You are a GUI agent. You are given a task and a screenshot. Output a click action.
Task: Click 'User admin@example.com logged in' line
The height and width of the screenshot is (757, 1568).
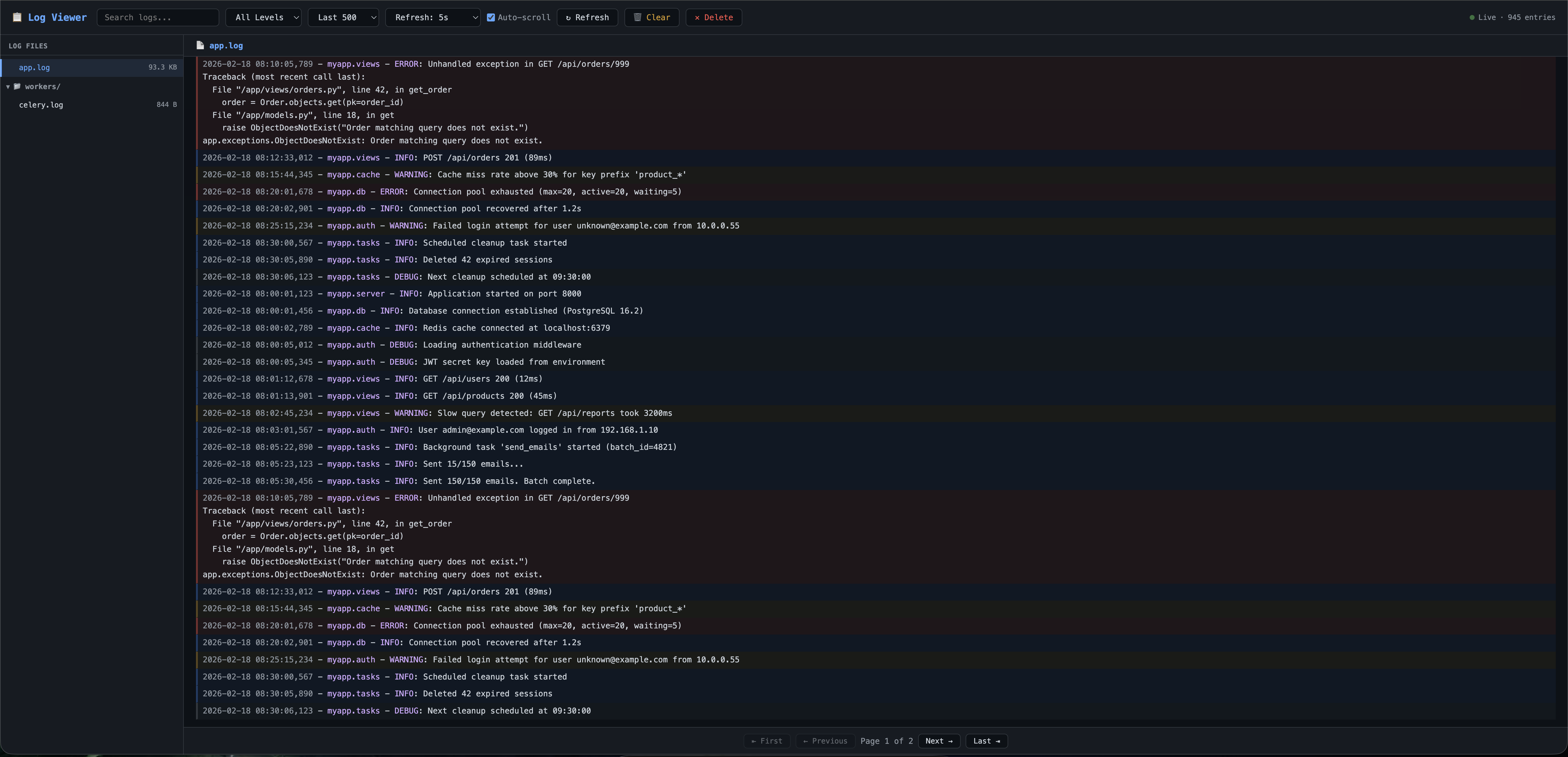876,430
